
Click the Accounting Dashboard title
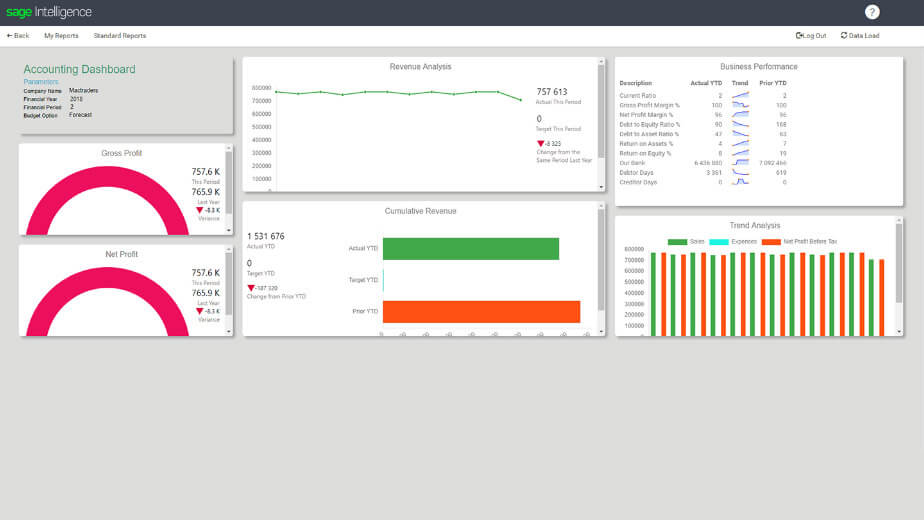point(80,69)
